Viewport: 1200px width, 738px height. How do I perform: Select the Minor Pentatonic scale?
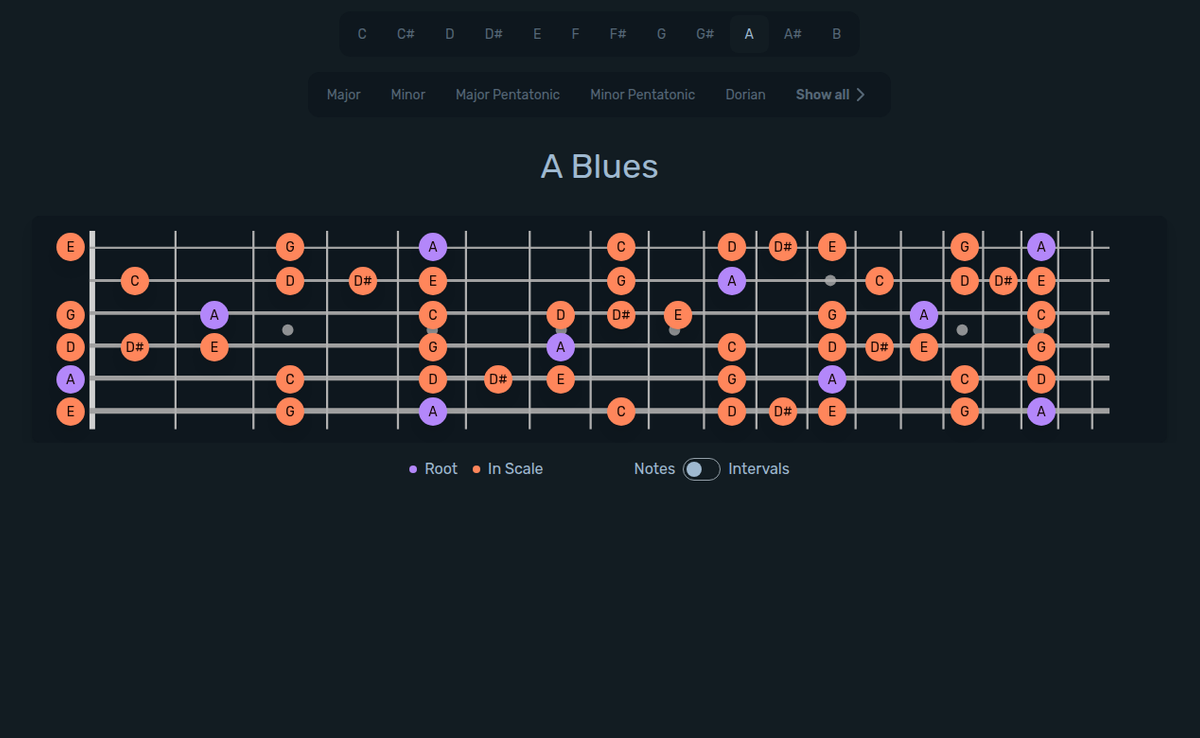pyautogui.click(x=642, y=94)
